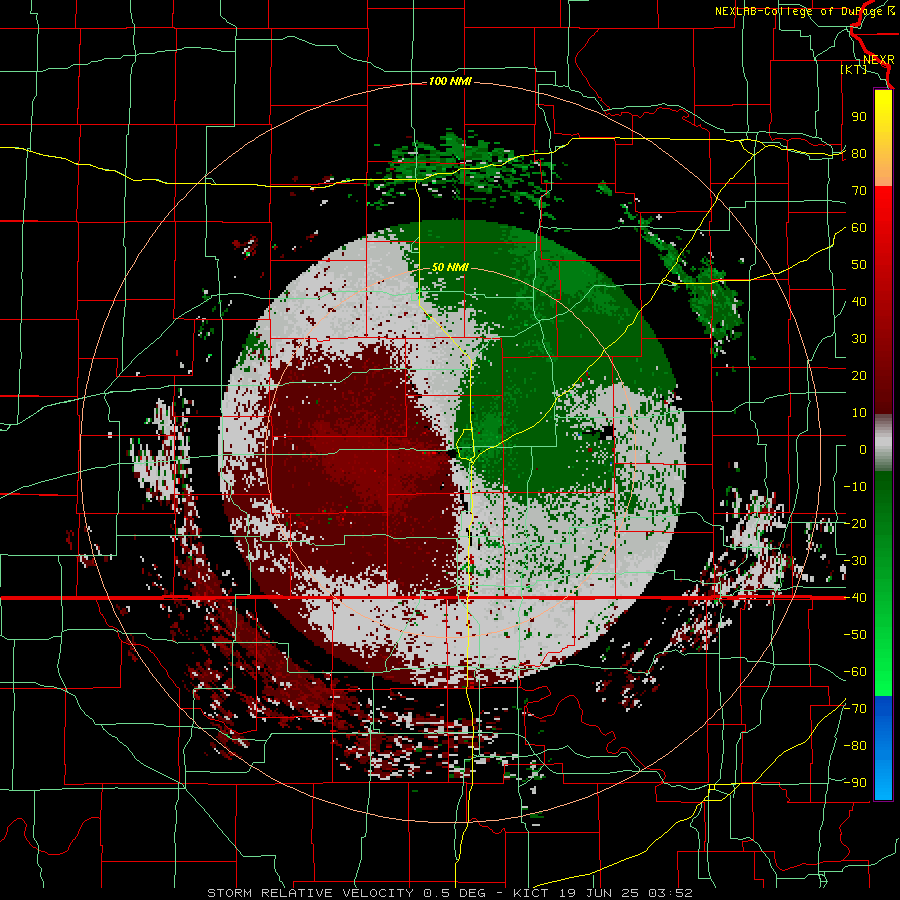Image resolution: width=900 pixels, height=900 pixels.
Task: Click the Storm Relative Velocity product caption
Action: click(449, 893)
